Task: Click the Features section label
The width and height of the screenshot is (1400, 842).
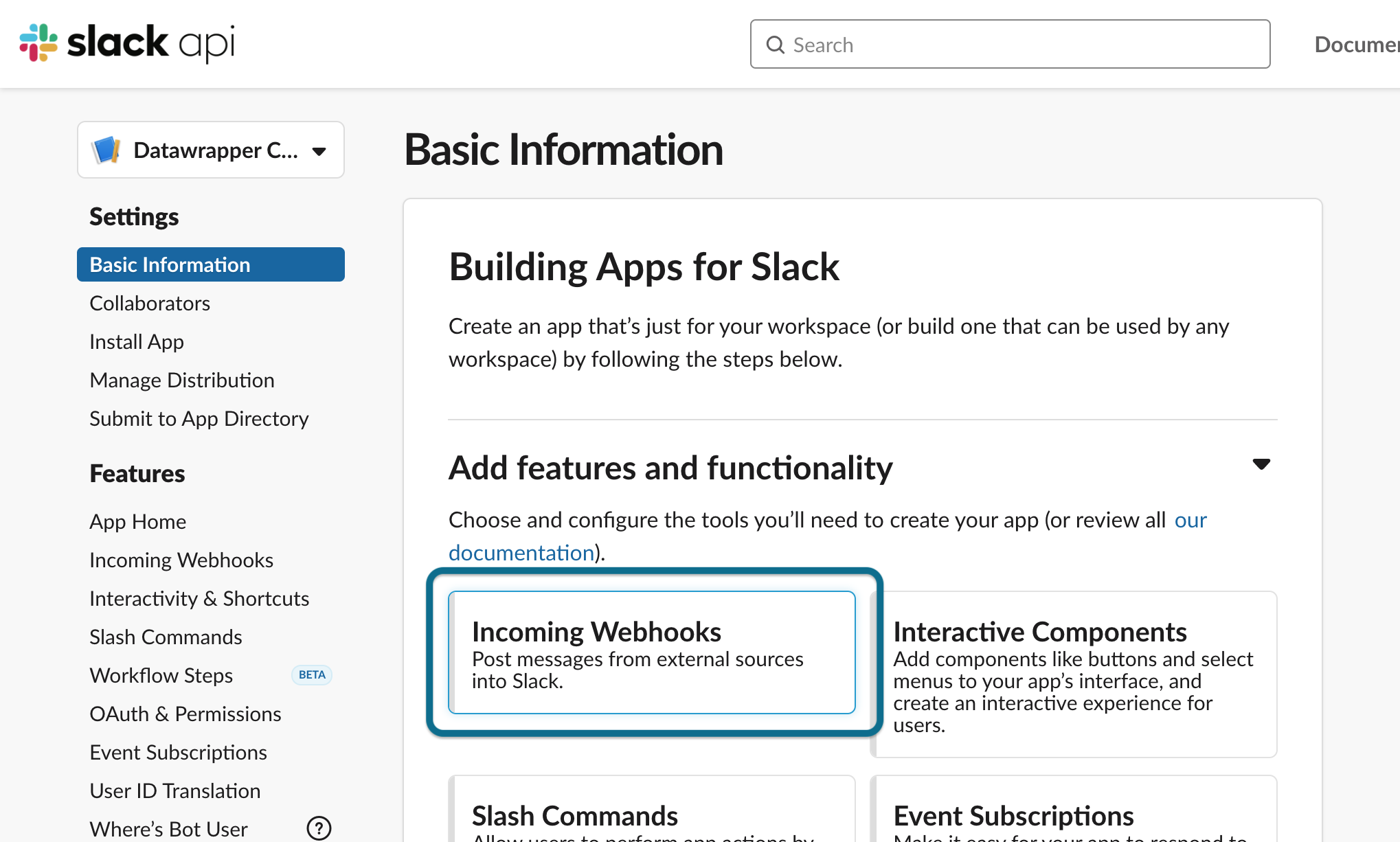Action: coord(137,473)
